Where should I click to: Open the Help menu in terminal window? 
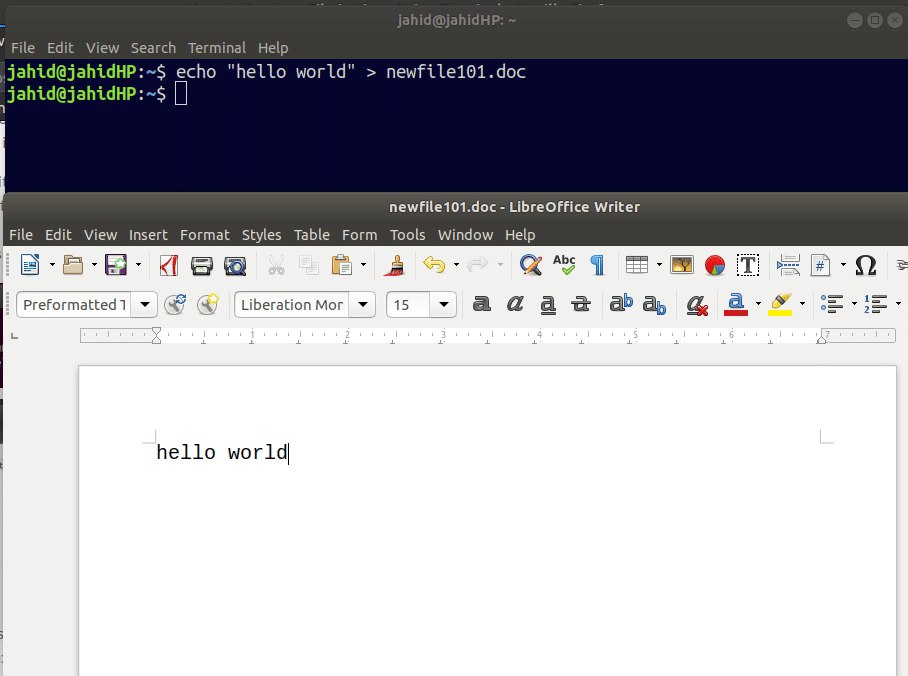(273, 47)
